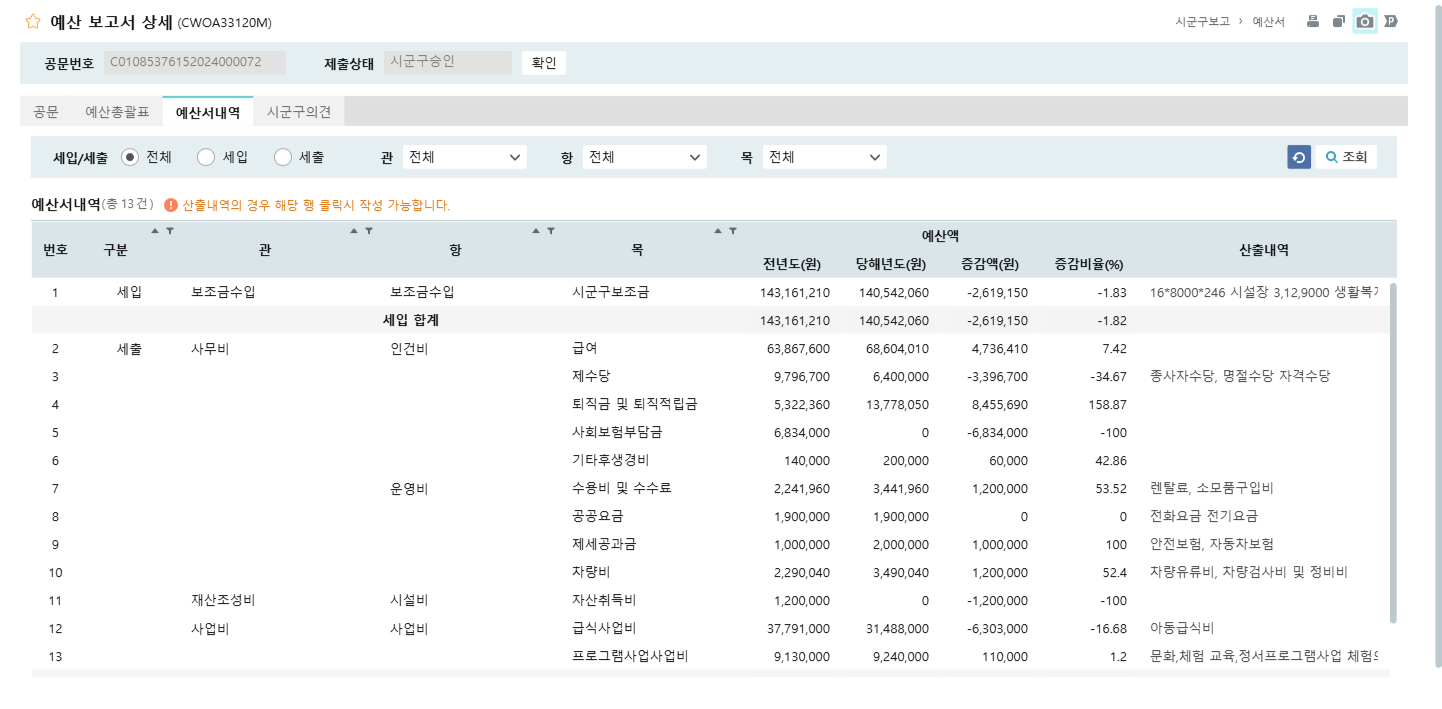Viewport: 1442px width, 709px height.
Task: Capture screen with the camera icon
Action: tap(1364, 21)
